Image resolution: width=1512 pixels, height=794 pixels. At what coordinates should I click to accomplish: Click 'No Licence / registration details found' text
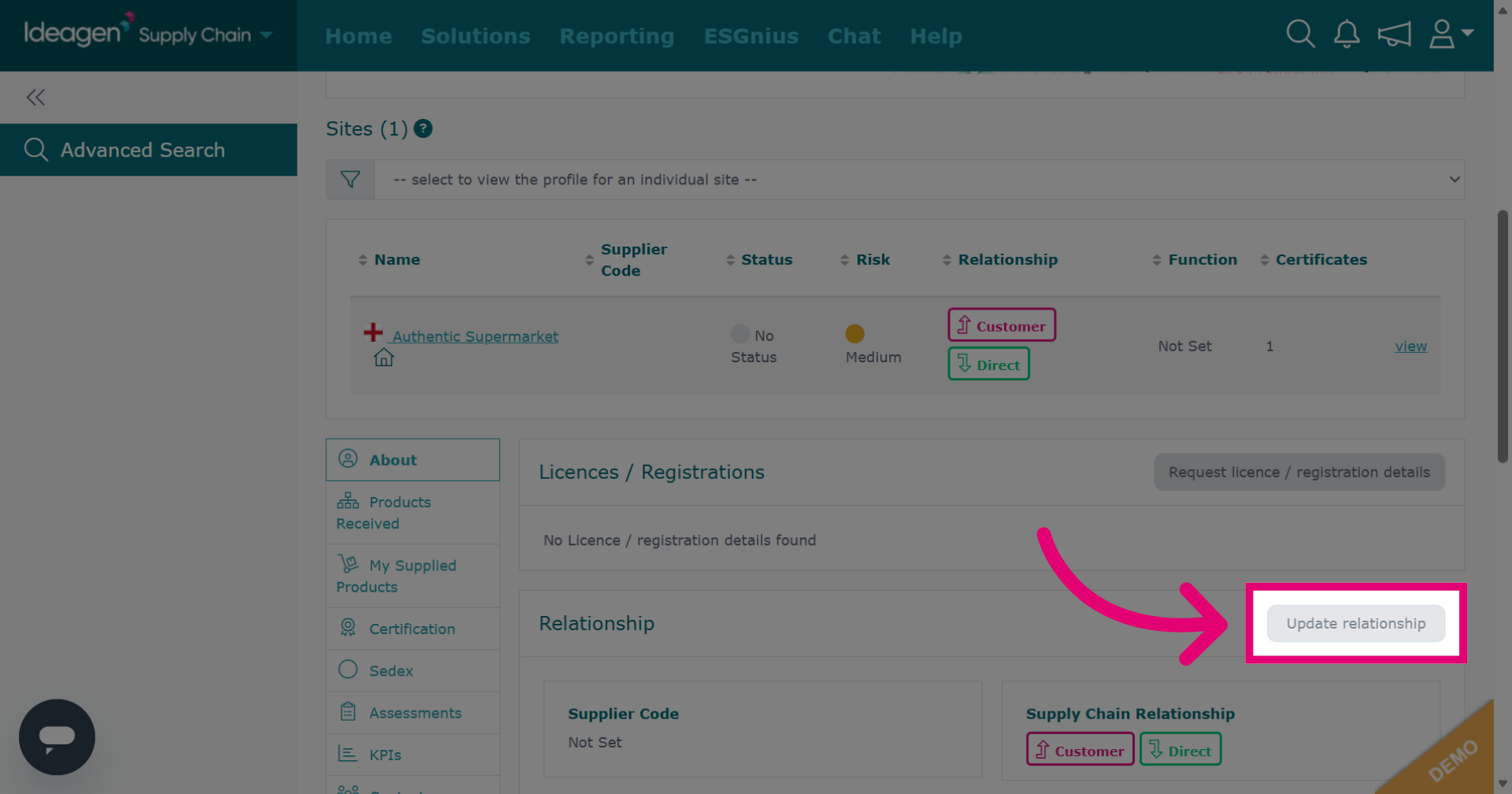(680, 540)
